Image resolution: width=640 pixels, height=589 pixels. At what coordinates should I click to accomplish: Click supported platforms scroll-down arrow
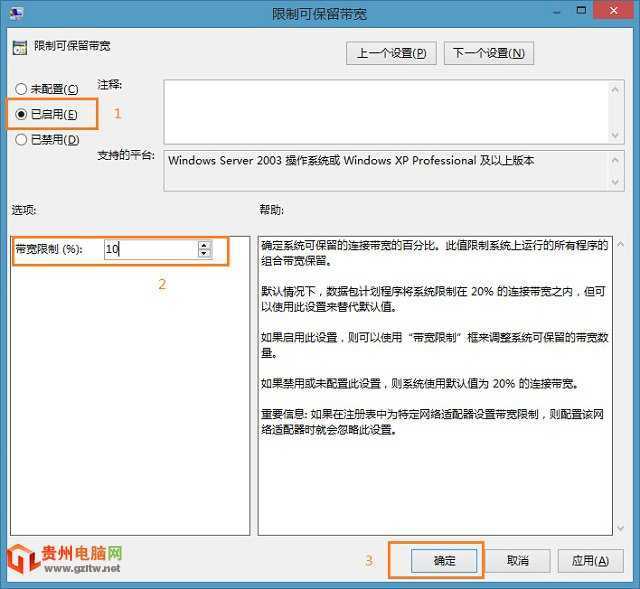(x=616, y=182)
